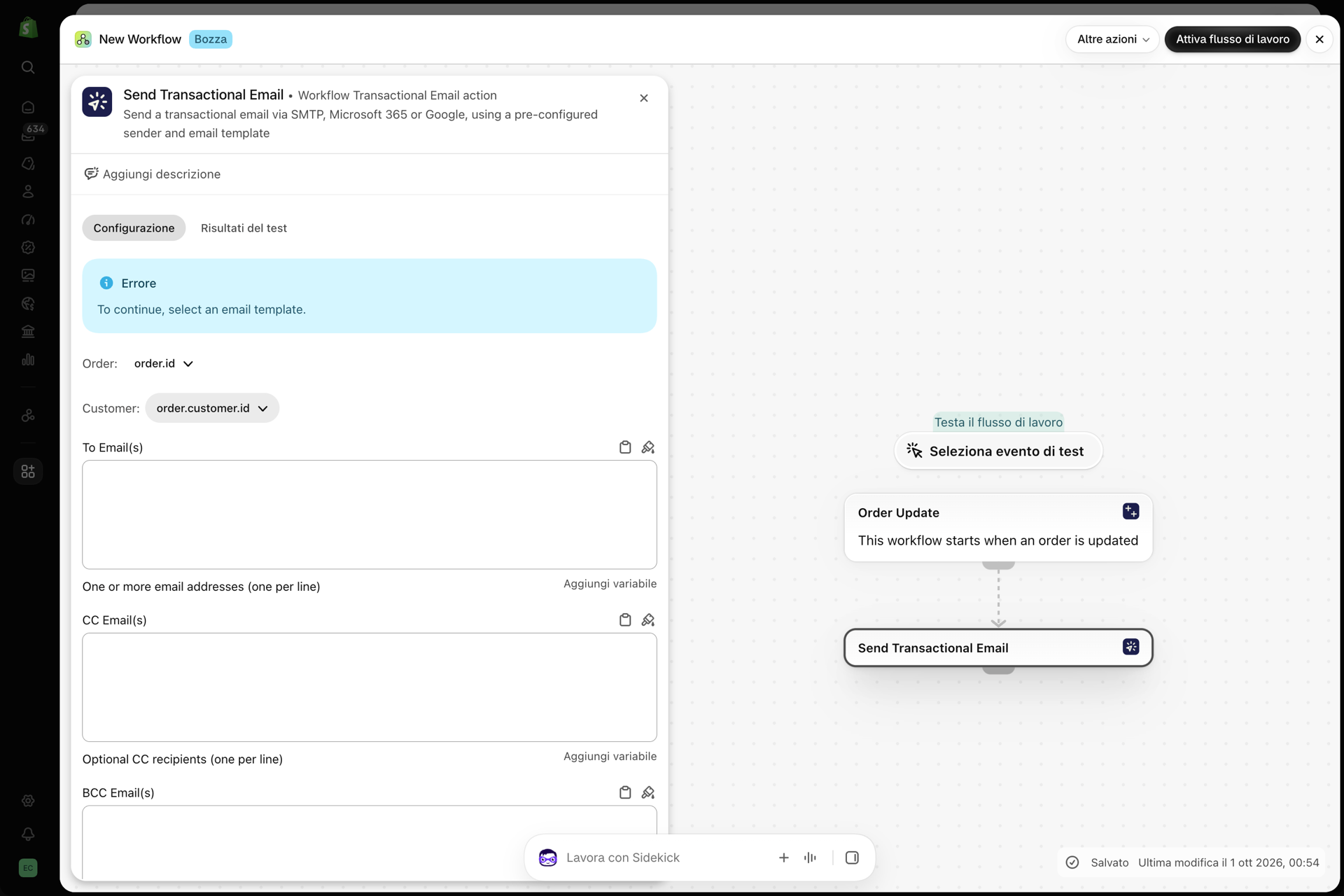The image size is (1344, 896).
Task: Open Shopify home logo in sidebar
Action: [28, 28]
